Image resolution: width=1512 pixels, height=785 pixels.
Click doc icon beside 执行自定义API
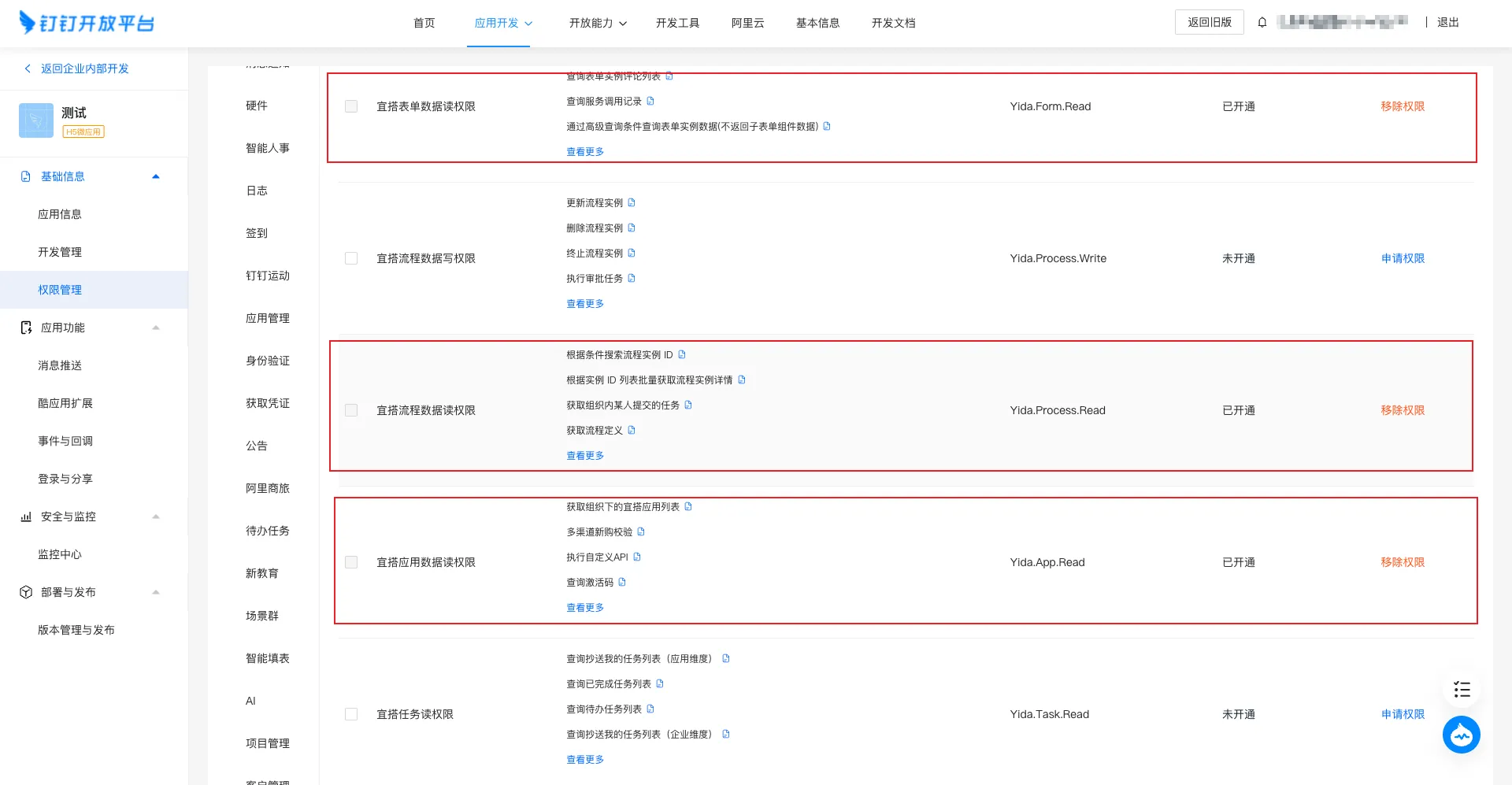click(x=637, y=557)
